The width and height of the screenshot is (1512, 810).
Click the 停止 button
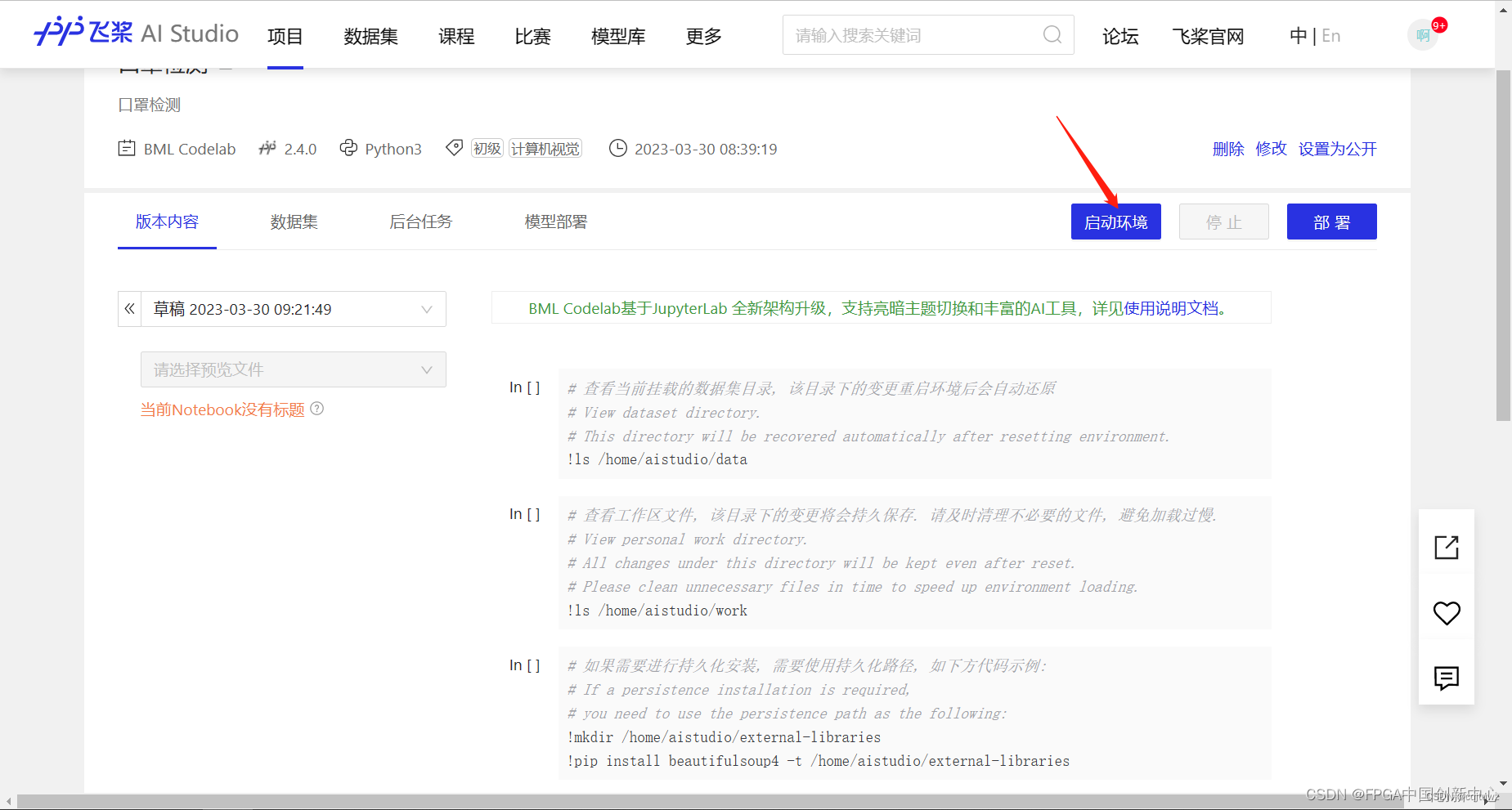click(1224, 222)
